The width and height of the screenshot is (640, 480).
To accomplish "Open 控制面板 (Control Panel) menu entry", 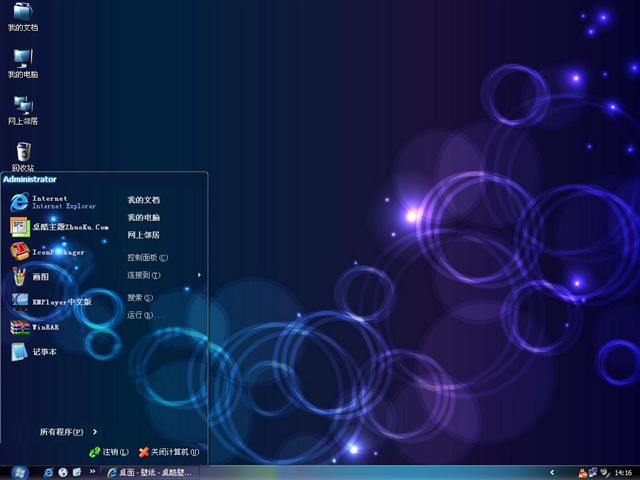I will click(x=147, y=257).
